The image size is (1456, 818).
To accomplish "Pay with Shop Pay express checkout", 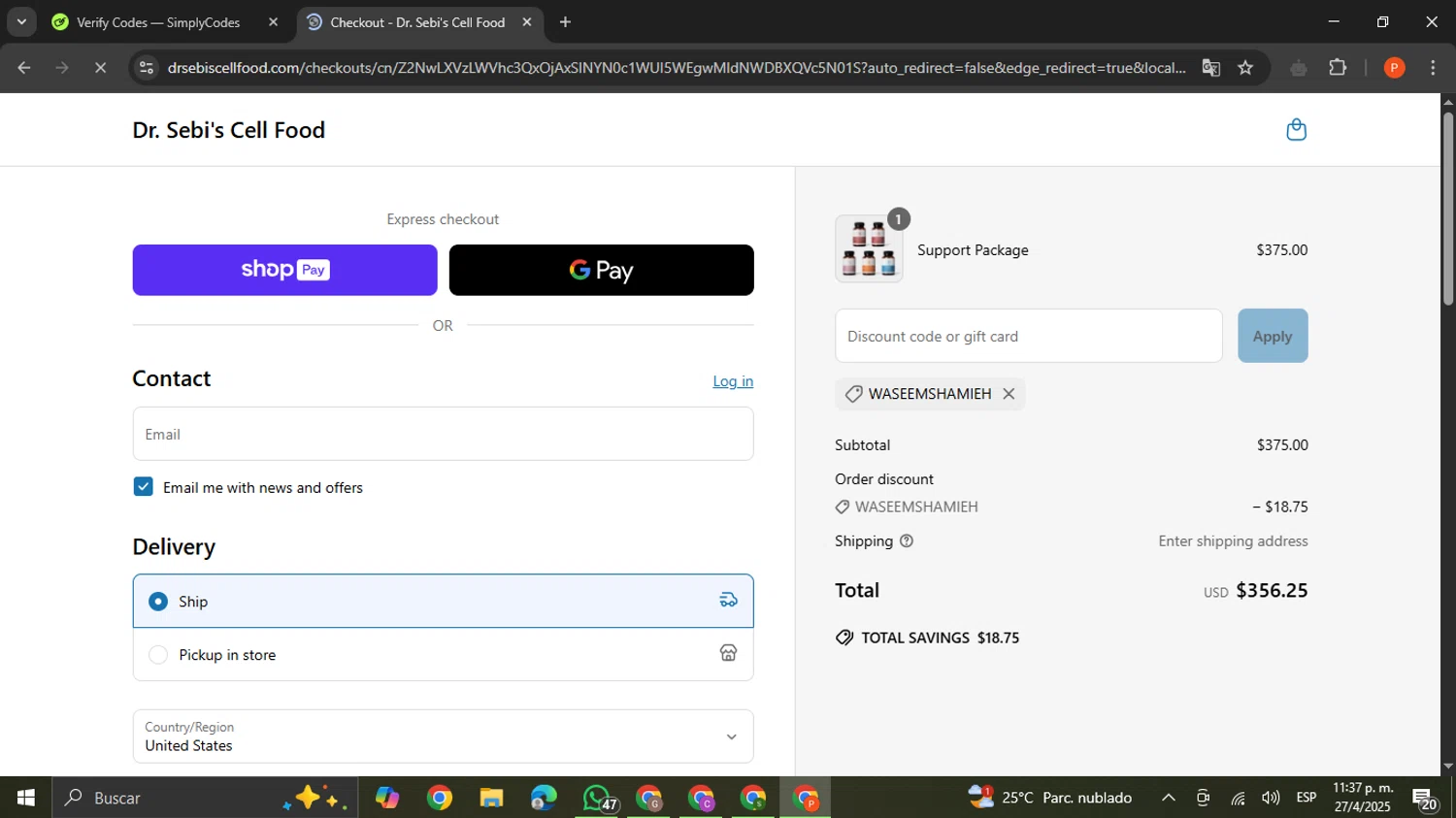I will click(x=284, y=270).
